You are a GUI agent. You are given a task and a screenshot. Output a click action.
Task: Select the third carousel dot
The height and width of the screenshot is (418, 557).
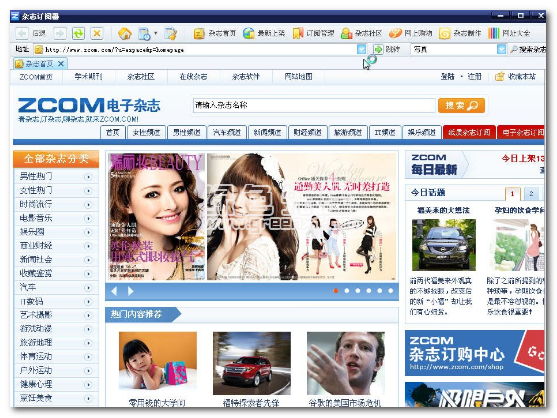tap(358, 291)
